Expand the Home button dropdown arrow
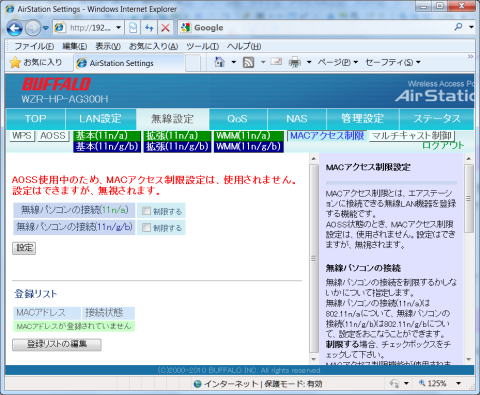480x395 pixels. coord(233,62)
